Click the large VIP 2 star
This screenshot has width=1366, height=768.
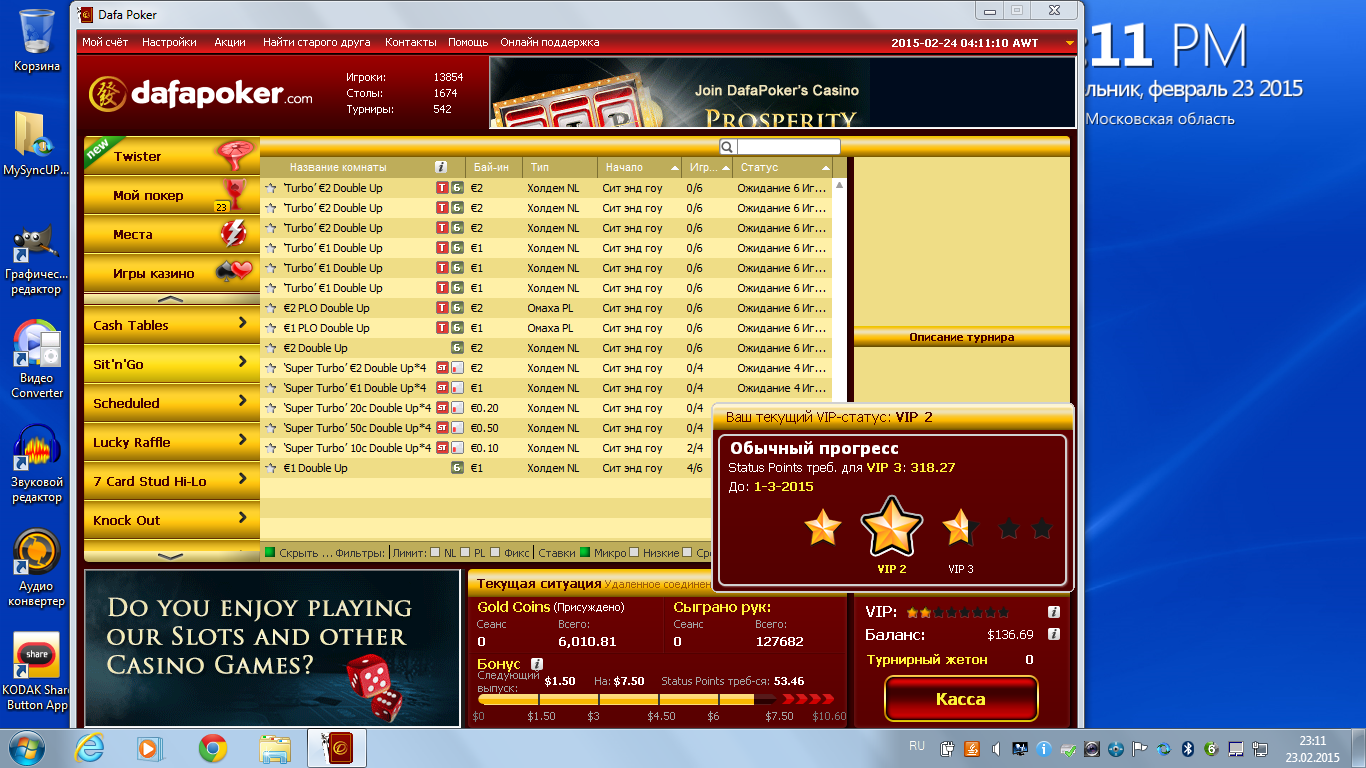(891, 527)
